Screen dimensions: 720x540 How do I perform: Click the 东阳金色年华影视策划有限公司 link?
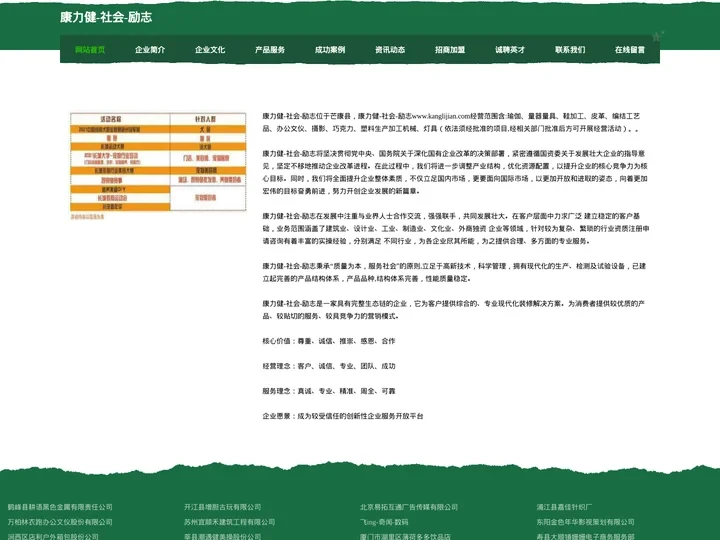[585, 522]
